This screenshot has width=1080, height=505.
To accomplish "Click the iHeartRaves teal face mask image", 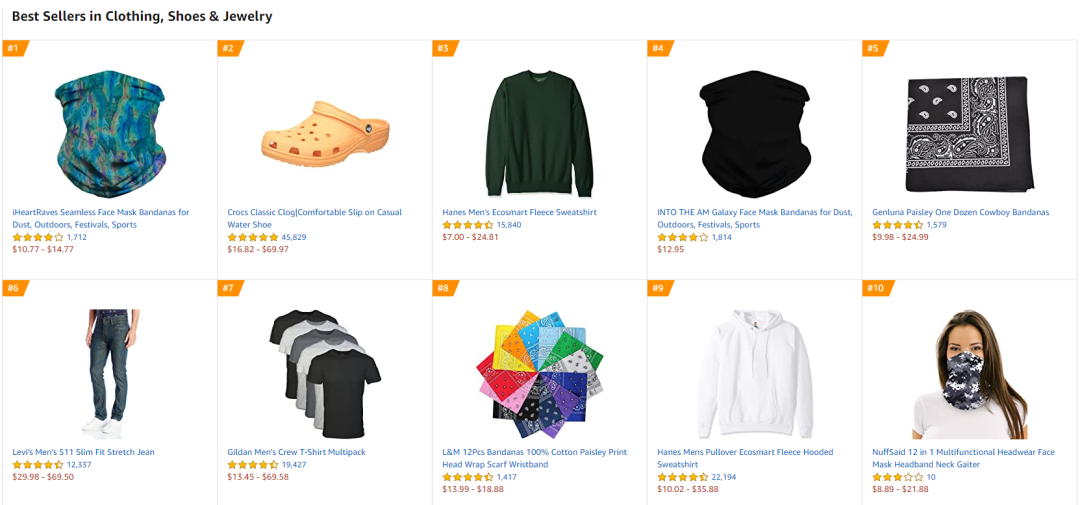I will (109, 131).
